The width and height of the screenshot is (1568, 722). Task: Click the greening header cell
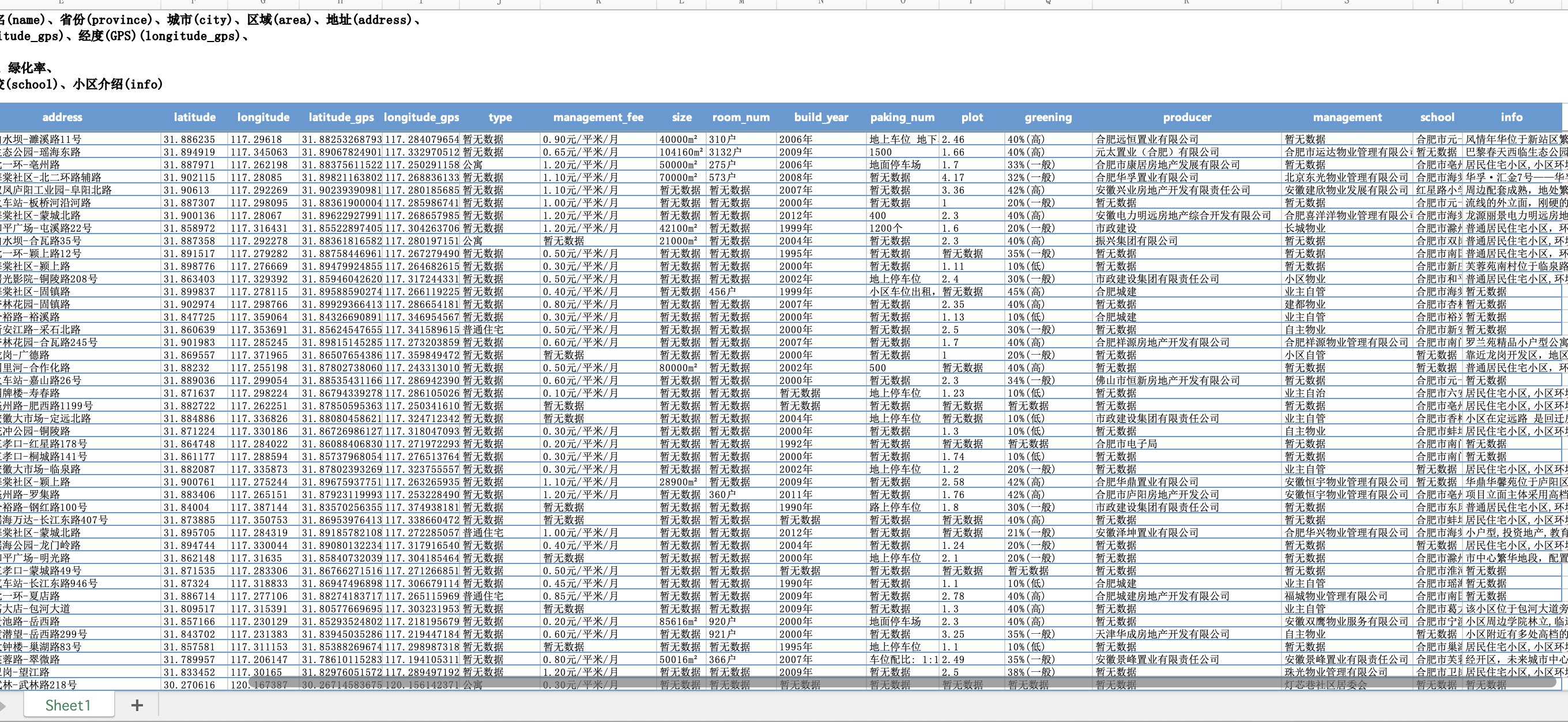coord(1047,117)
